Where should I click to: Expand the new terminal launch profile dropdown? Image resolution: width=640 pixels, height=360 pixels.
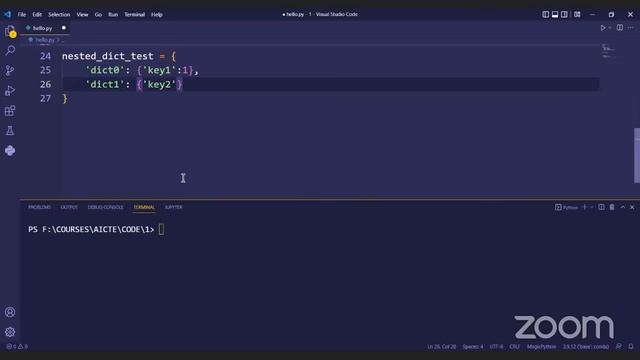[x=591, y=207]
